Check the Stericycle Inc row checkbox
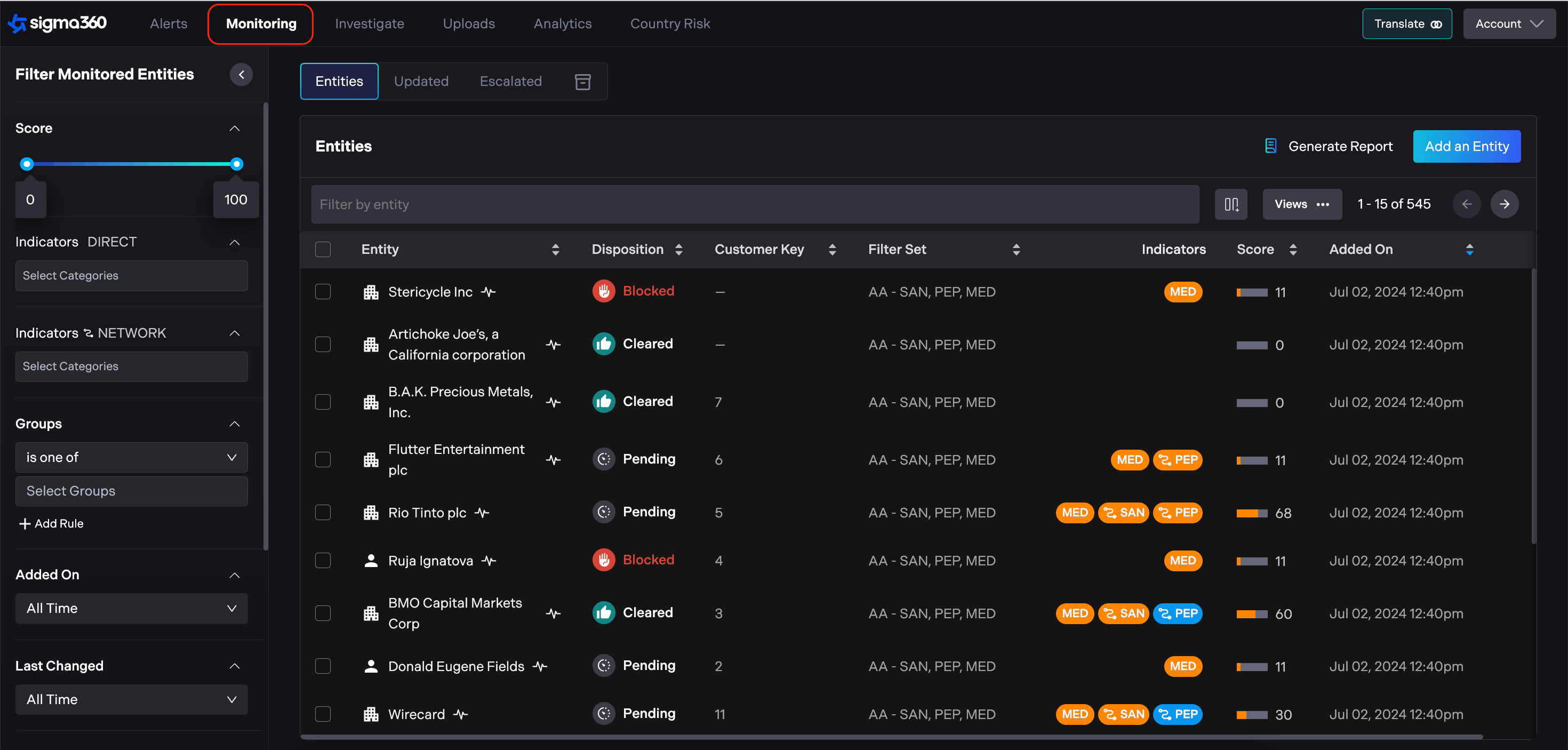Viewport: 1568px width, 750px height. 323,292
